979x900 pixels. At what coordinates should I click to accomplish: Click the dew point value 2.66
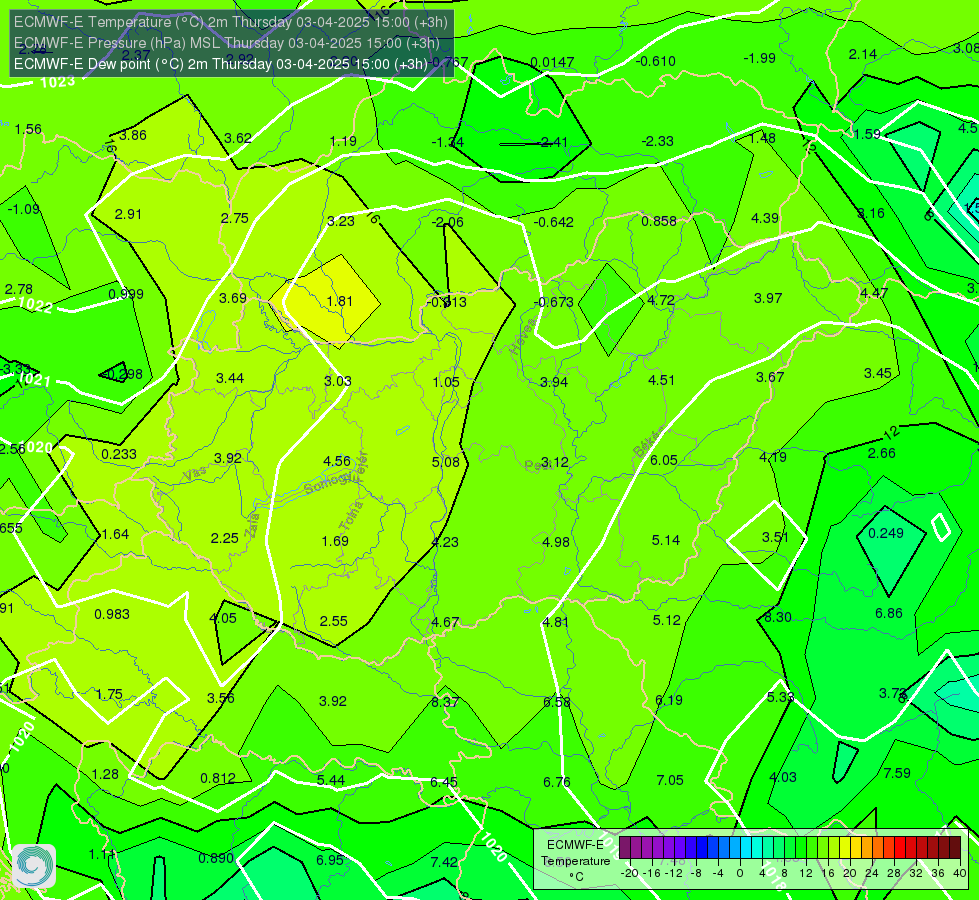point(882,453)
